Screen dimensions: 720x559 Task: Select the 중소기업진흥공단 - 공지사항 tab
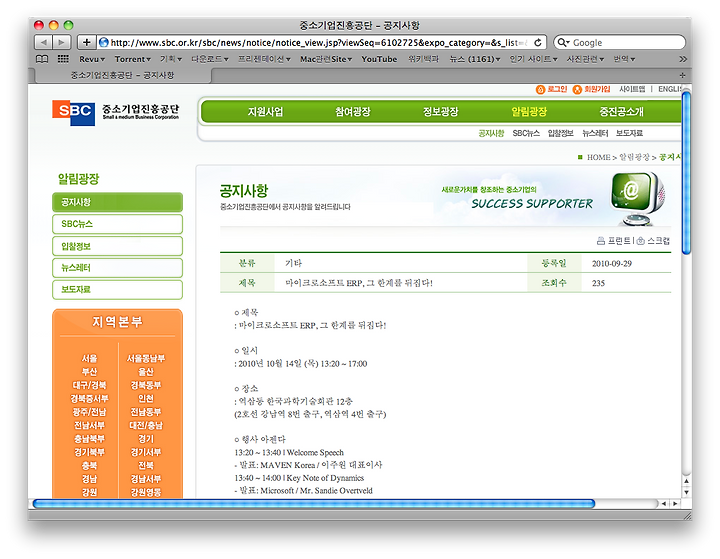122,75
